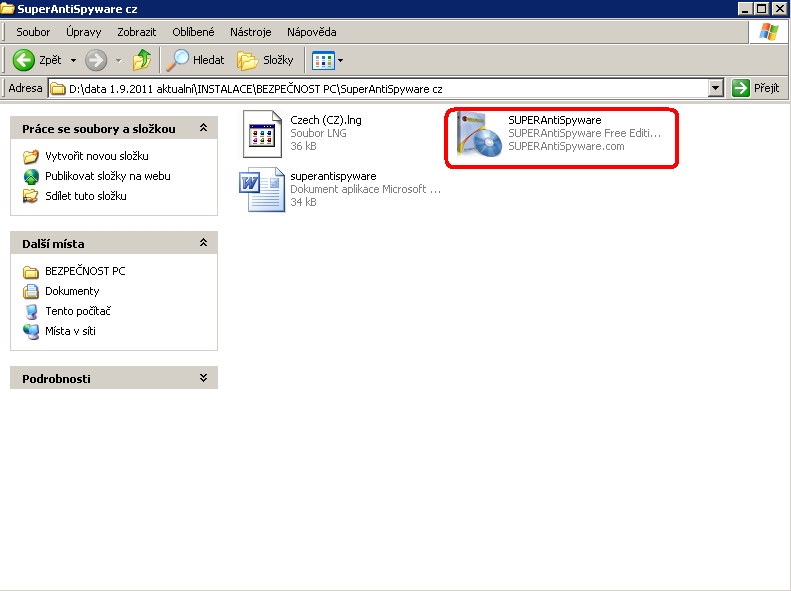Click Tento počítač computer icon
Image resolution: width=791 pixels, height=591 pixels.
click(31, 312)
